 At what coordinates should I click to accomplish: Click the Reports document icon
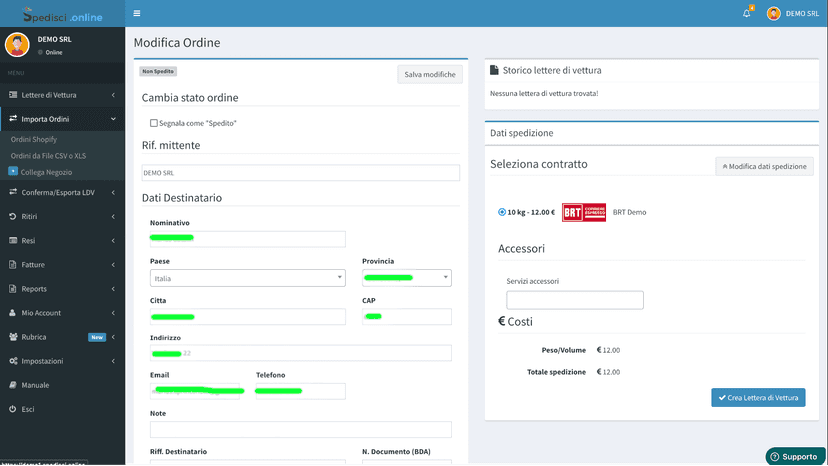[13, 288]
